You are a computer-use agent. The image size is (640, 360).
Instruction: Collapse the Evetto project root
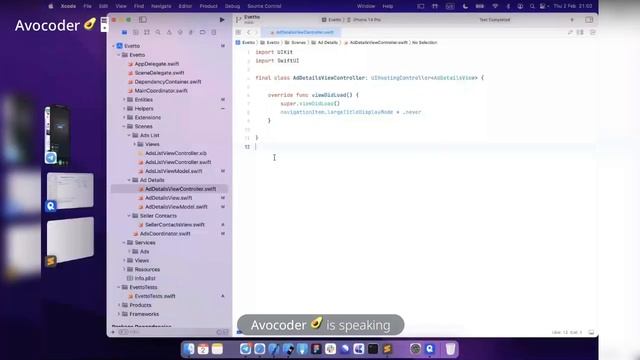pyautogui.click(x=114, y=46)
